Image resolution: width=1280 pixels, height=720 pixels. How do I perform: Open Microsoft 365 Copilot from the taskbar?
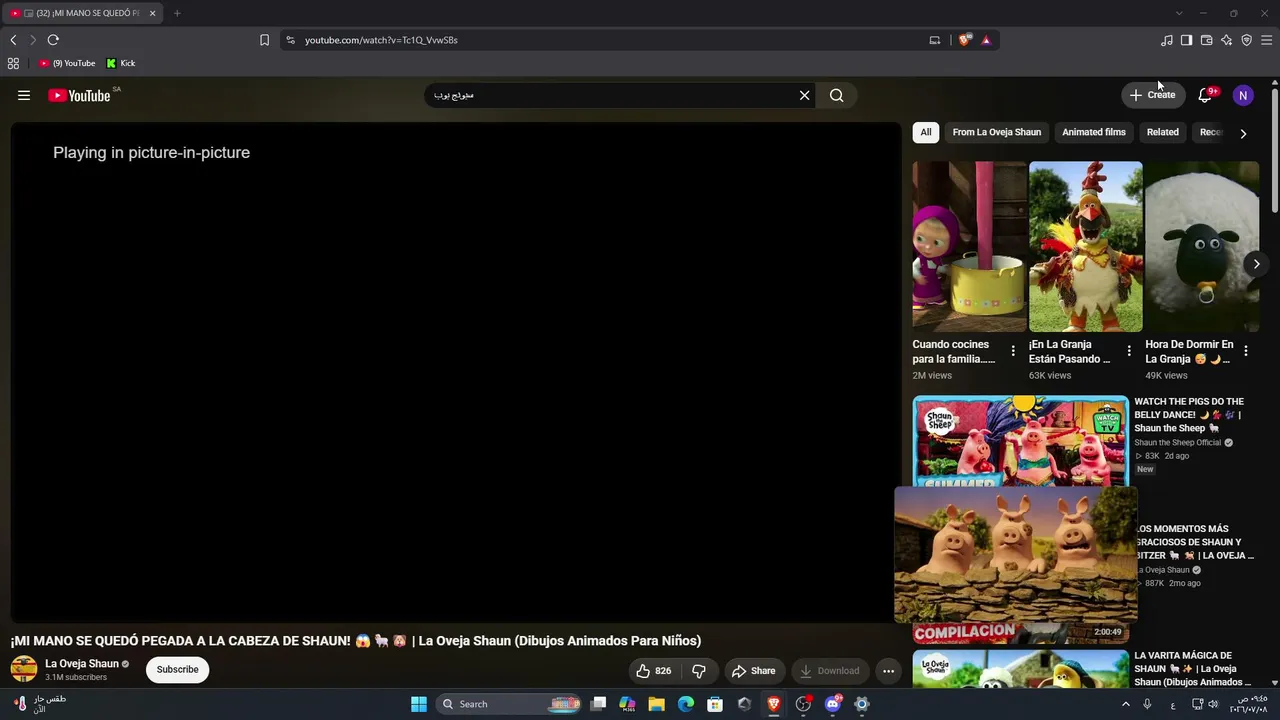(x=628, y=704)
